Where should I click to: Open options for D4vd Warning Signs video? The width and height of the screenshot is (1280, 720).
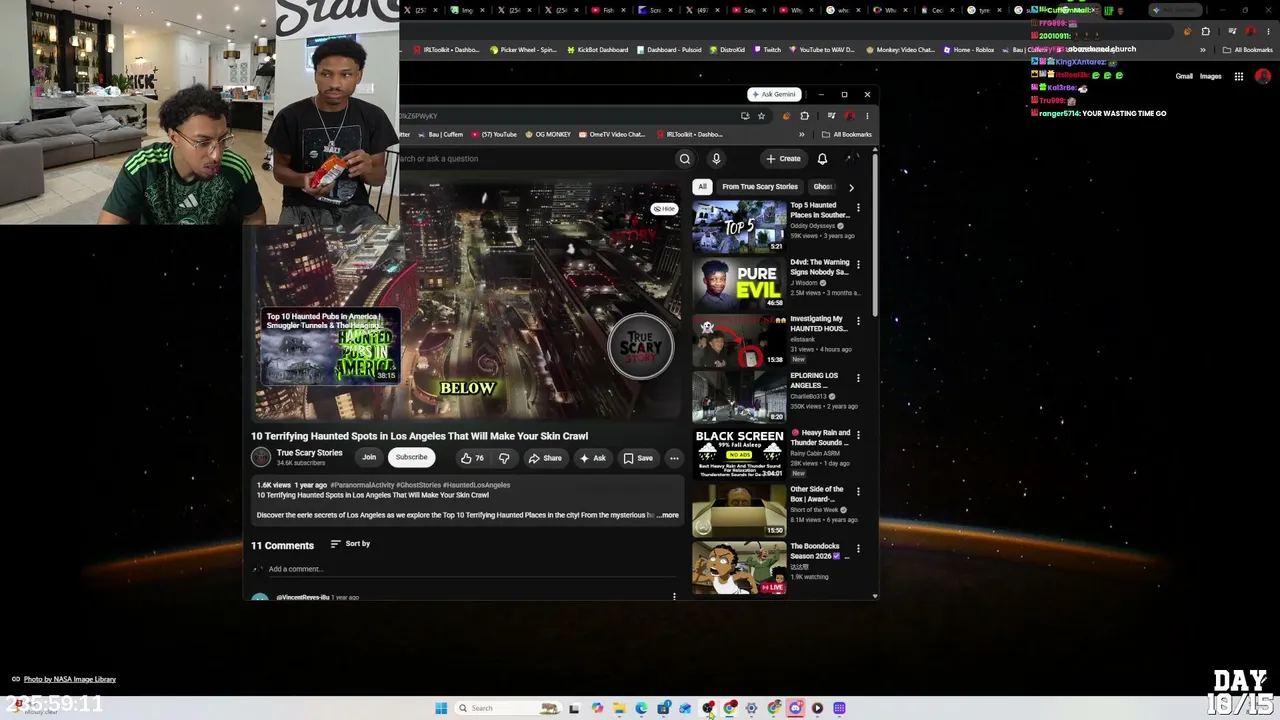point(858,266)
